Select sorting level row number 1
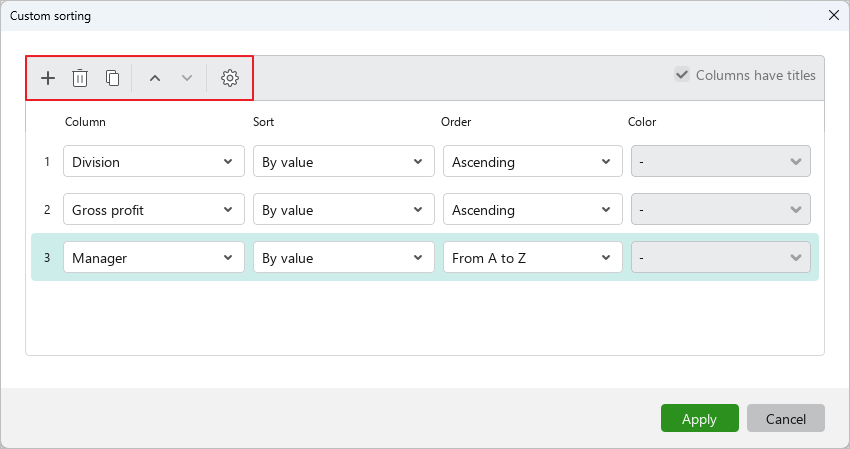The image size is (850, 449). coord(47,162)
